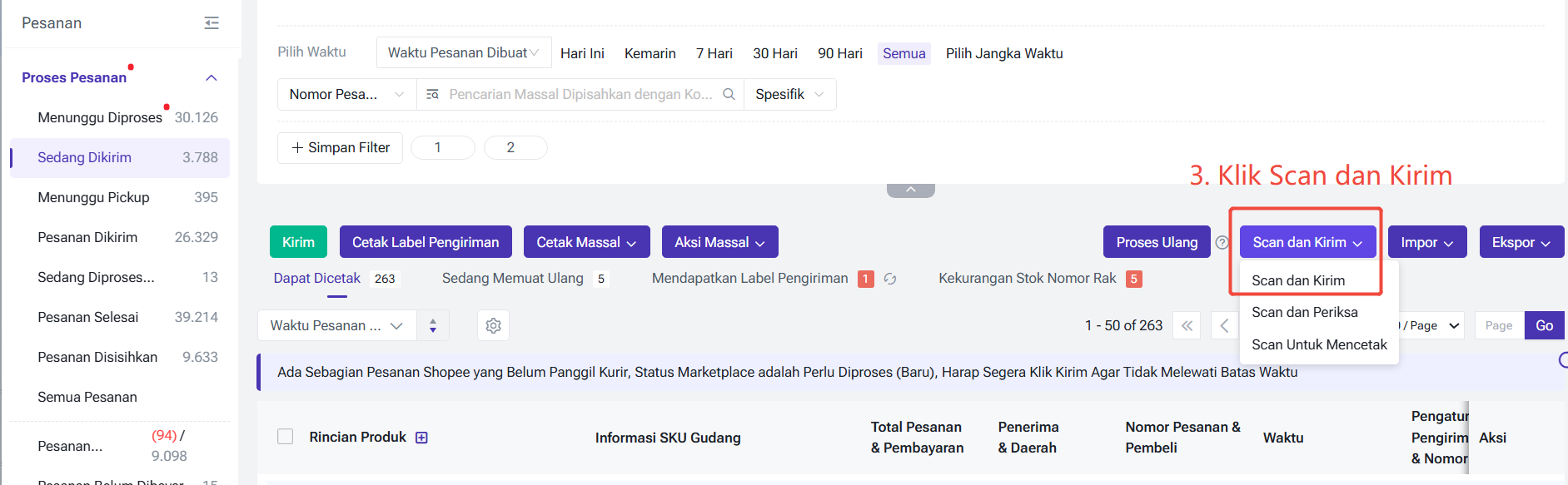This screenshot has width=1568, height=485.
Task: Select saved filter 1
Action: (x=443, y=147)
